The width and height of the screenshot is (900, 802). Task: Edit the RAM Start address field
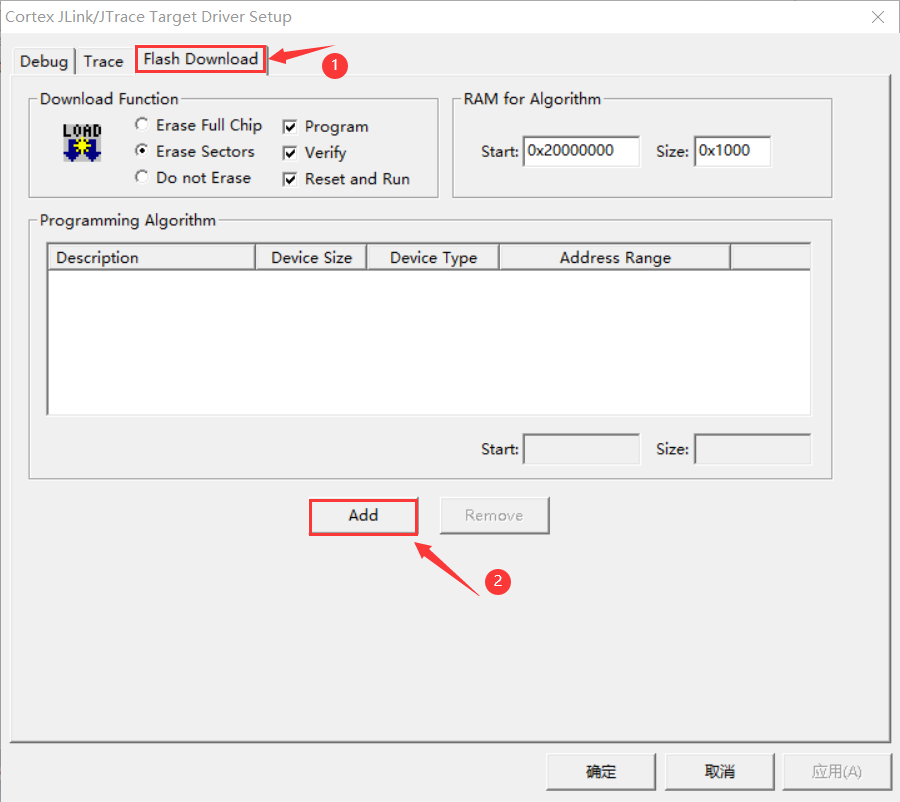[x=581, y=150]
